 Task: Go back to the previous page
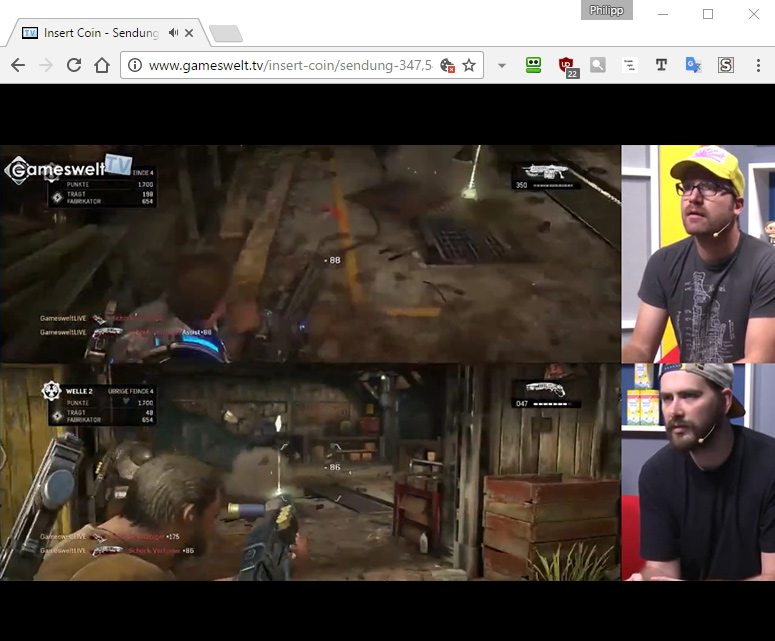click(18, 65)
